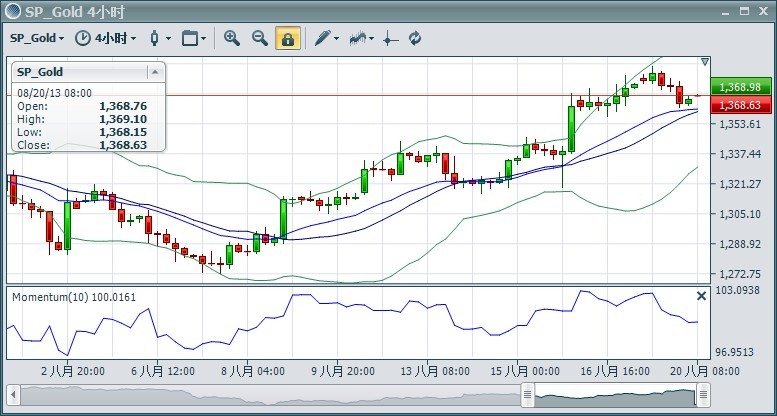777x416 pixels.
Task: Click the scrollbar left arrow
Action: 13,396
